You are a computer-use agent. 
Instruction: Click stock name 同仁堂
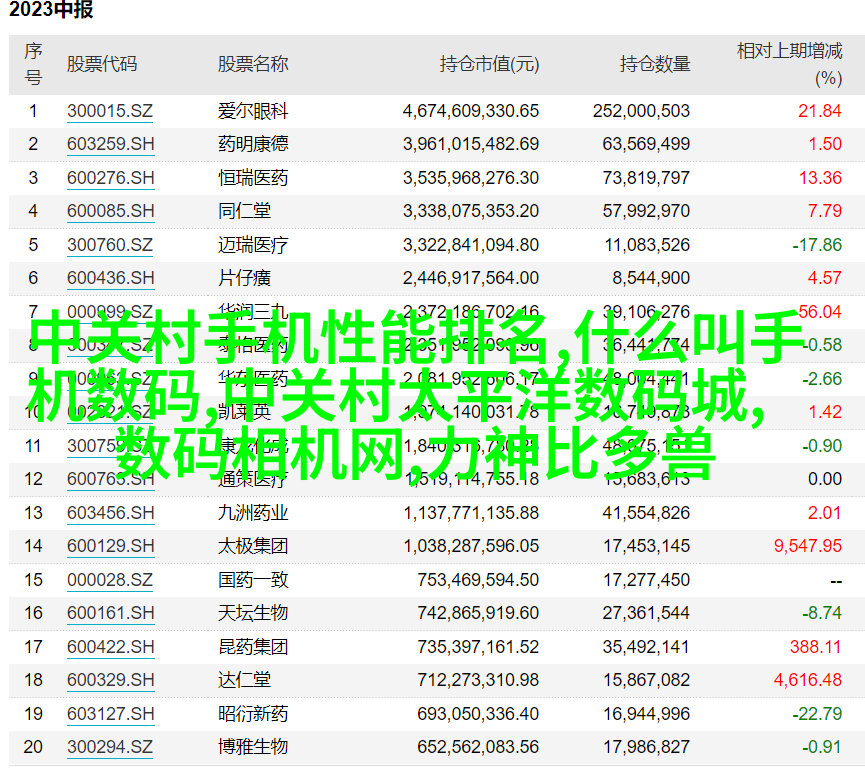[244, 211]
